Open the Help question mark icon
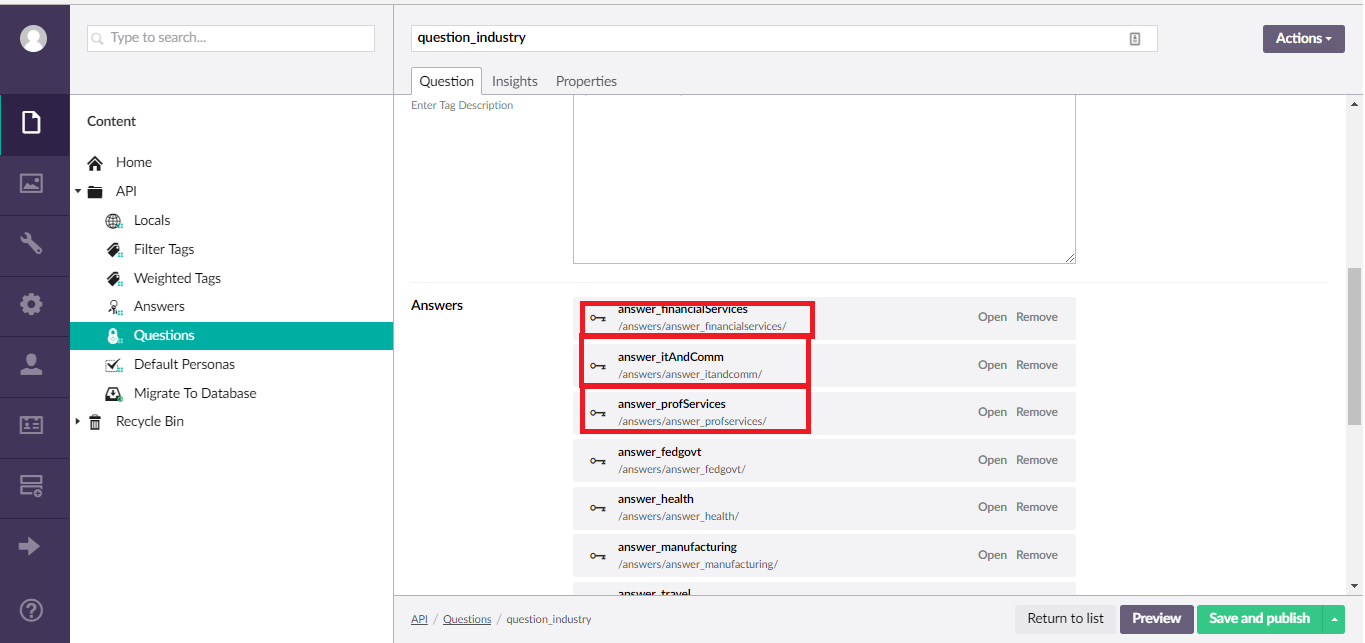 click(x=32, y=609)
